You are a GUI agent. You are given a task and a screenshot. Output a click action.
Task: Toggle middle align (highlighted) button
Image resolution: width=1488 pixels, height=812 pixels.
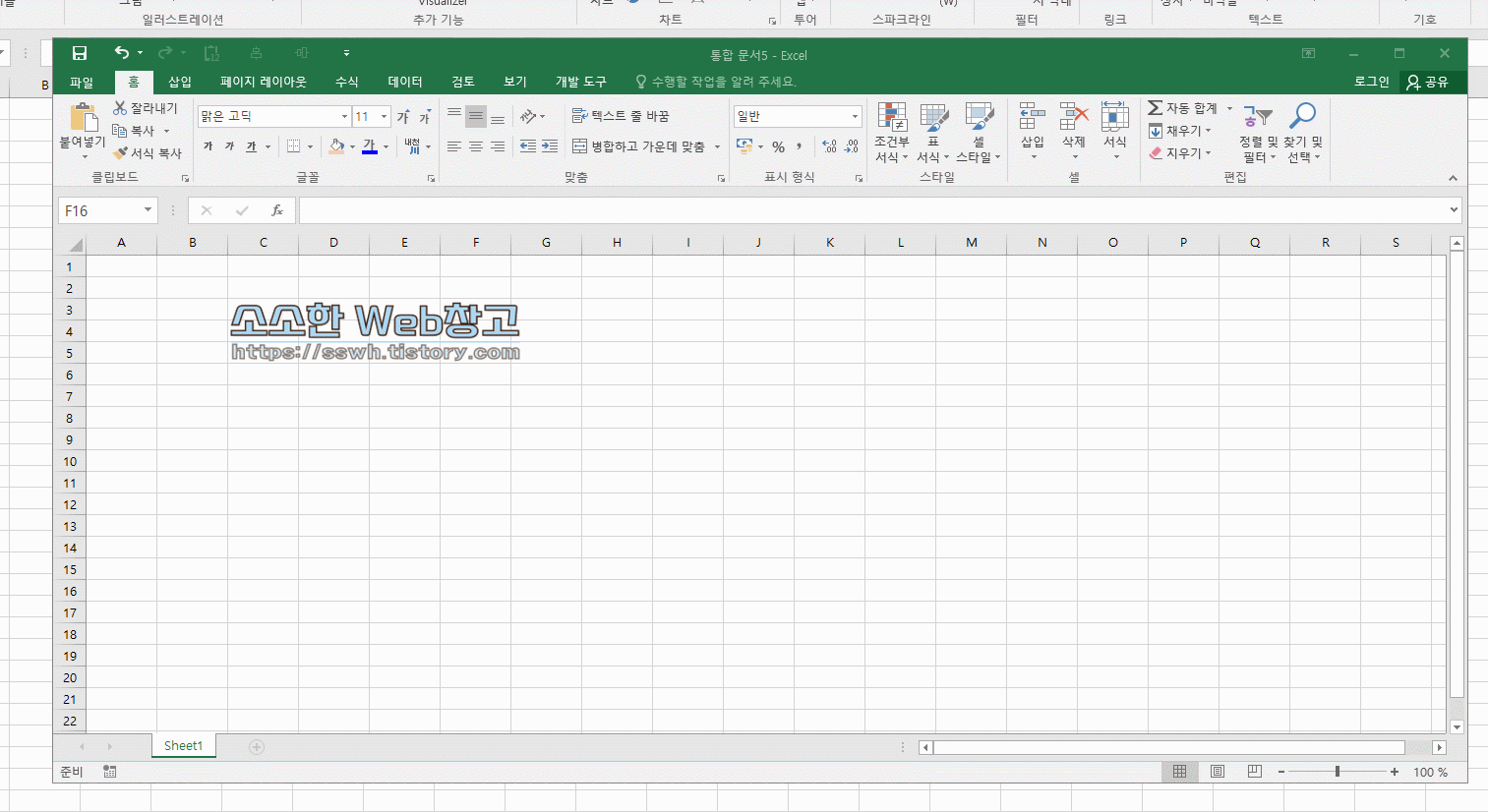point(476,117)
